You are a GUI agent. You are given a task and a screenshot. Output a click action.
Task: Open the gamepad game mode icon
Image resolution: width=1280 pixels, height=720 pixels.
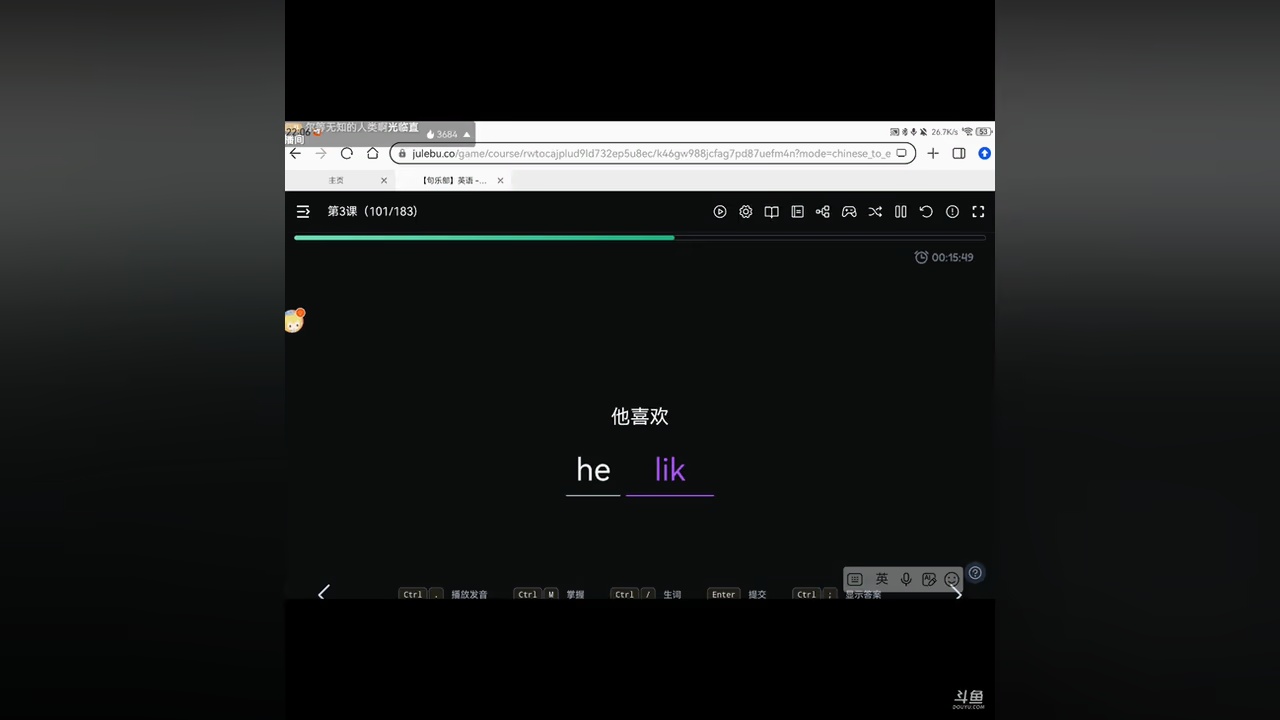pyautogui.click(x=849, y=212)
